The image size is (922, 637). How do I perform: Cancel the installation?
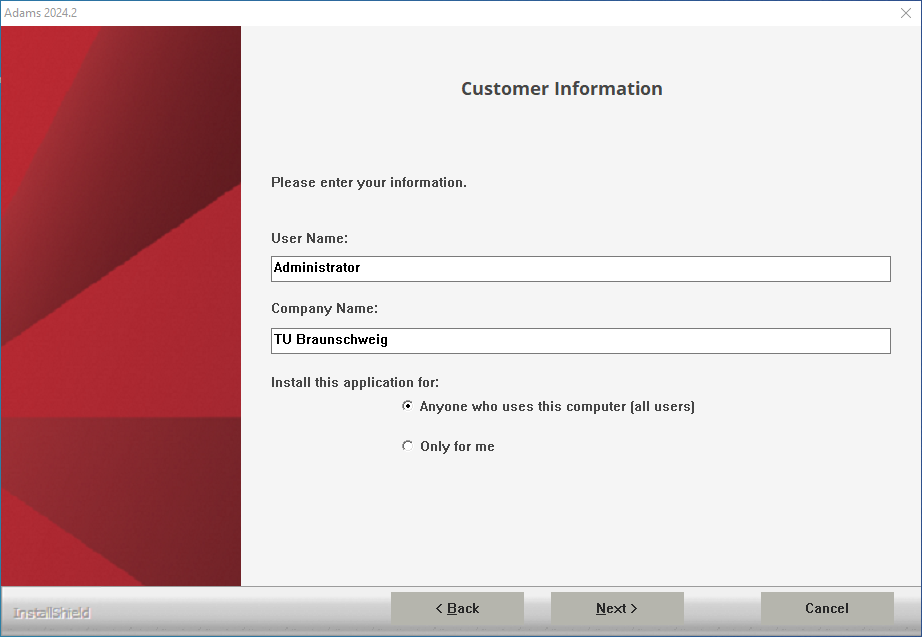(827, 608)
